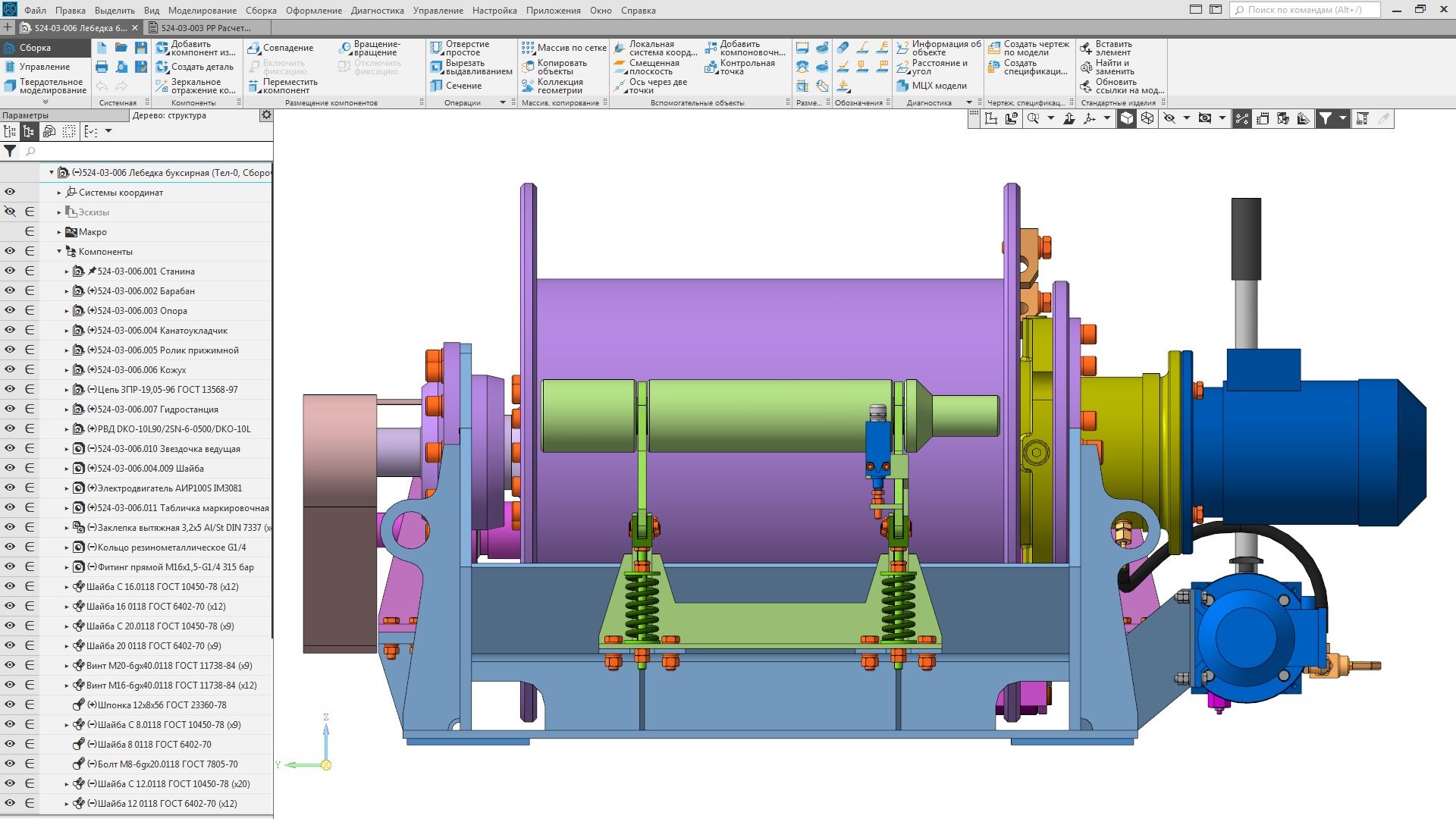
Task: Open dropdown arrow next to view filter
Action: [1342, 118]
